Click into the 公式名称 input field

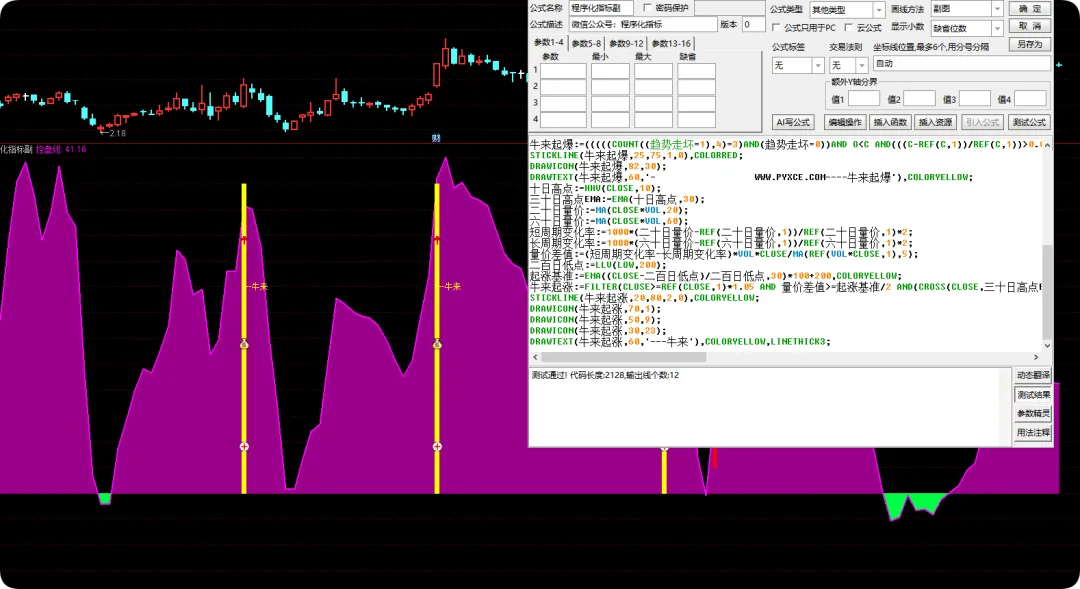(600, 8)
